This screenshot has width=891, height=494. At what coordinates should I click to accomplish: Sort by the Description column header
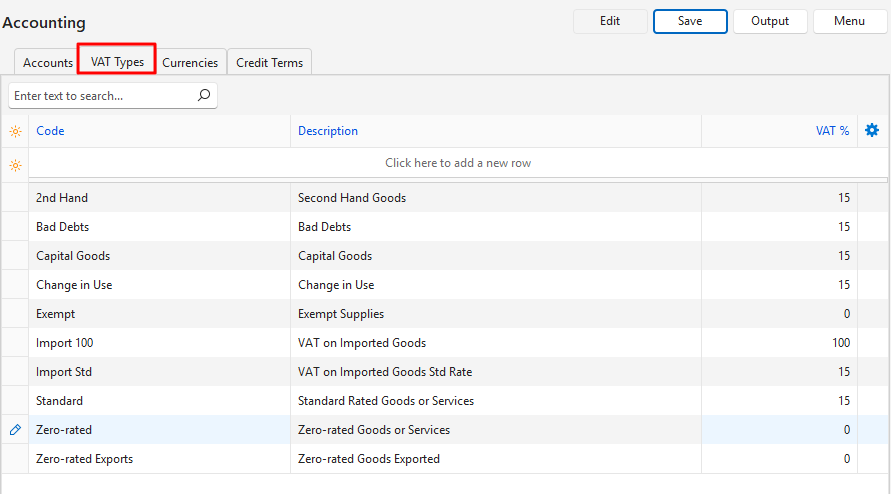[328, 131]
